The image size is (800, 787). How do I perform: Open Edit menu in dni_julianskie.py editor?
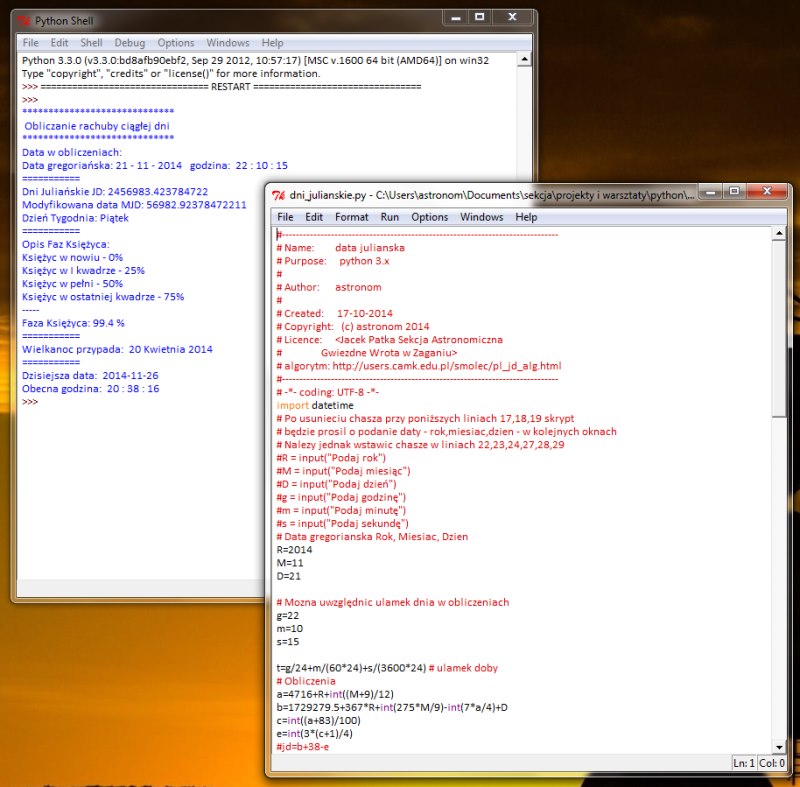(314, 217)
